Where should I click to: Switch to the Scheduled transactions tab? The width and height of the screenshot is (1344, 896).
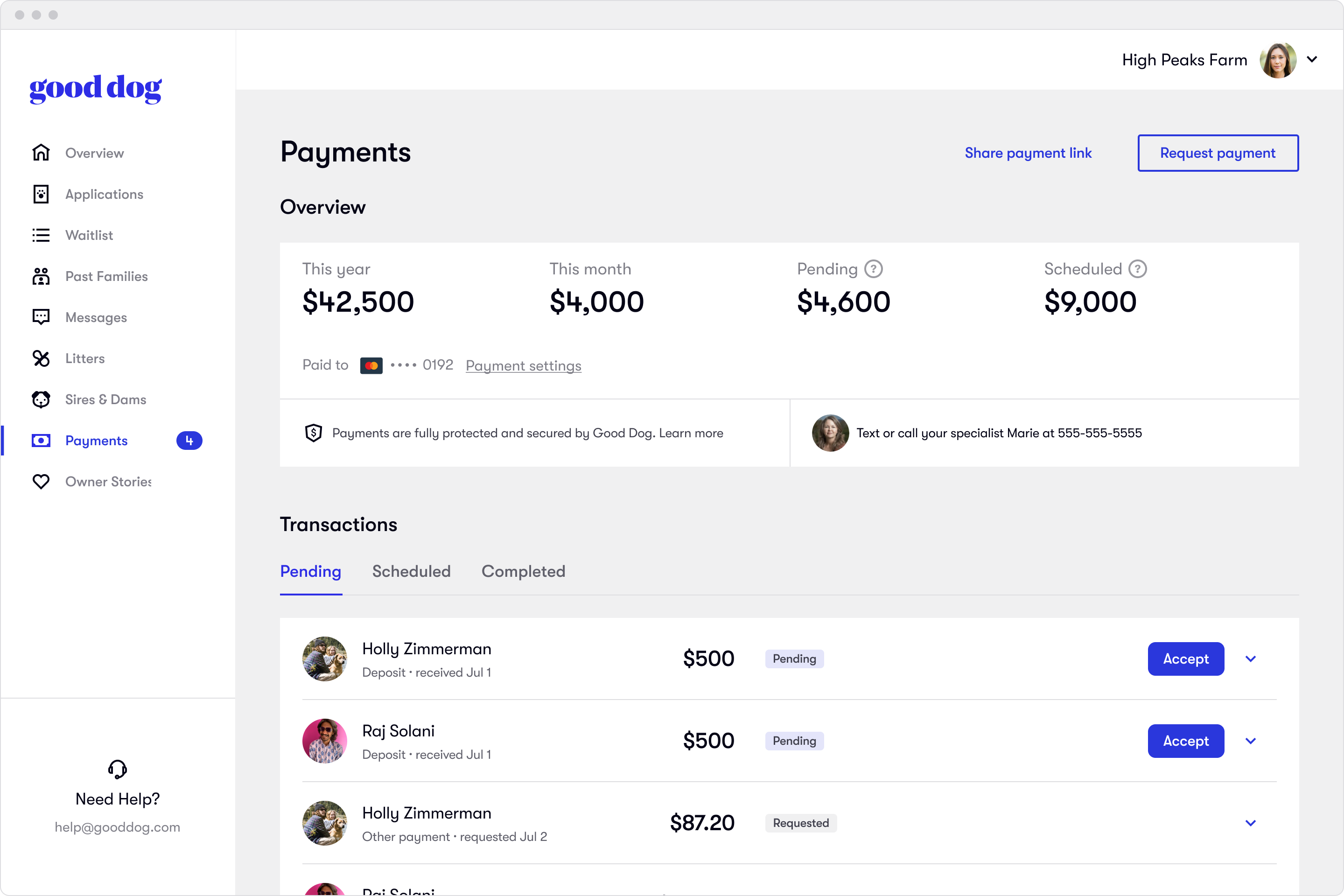pyautogui.click(x=411, y=571)
